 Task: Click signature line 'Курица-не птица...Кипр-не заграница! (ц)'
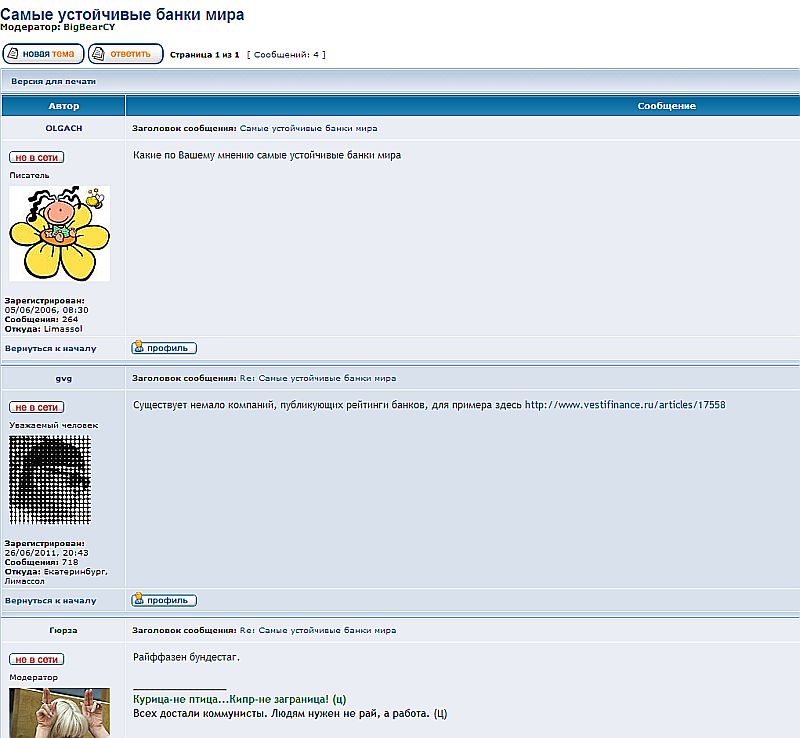click(240, 699)
